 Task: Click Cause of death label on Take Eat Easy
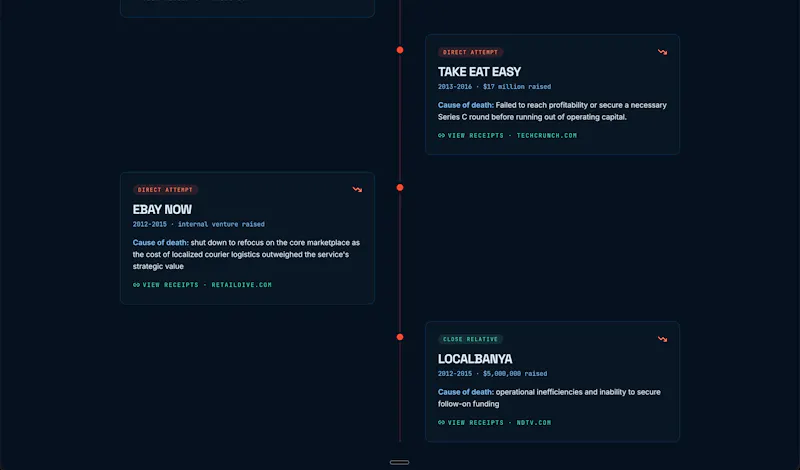point(465,105)
